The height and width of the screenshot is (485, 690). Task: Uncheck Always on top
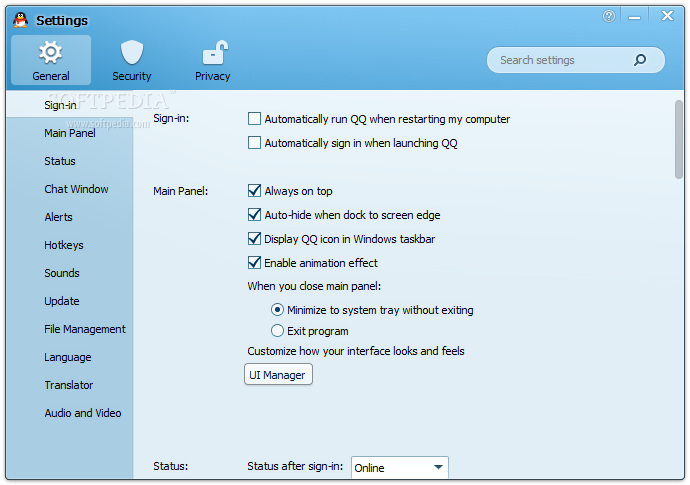click(254, 191)
